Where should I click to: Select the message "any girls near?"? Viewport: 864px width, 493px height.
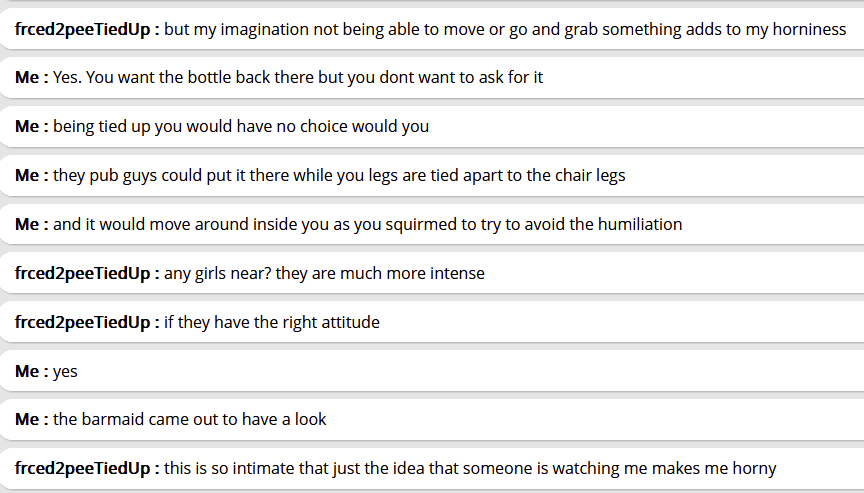(x=324, y=273)
